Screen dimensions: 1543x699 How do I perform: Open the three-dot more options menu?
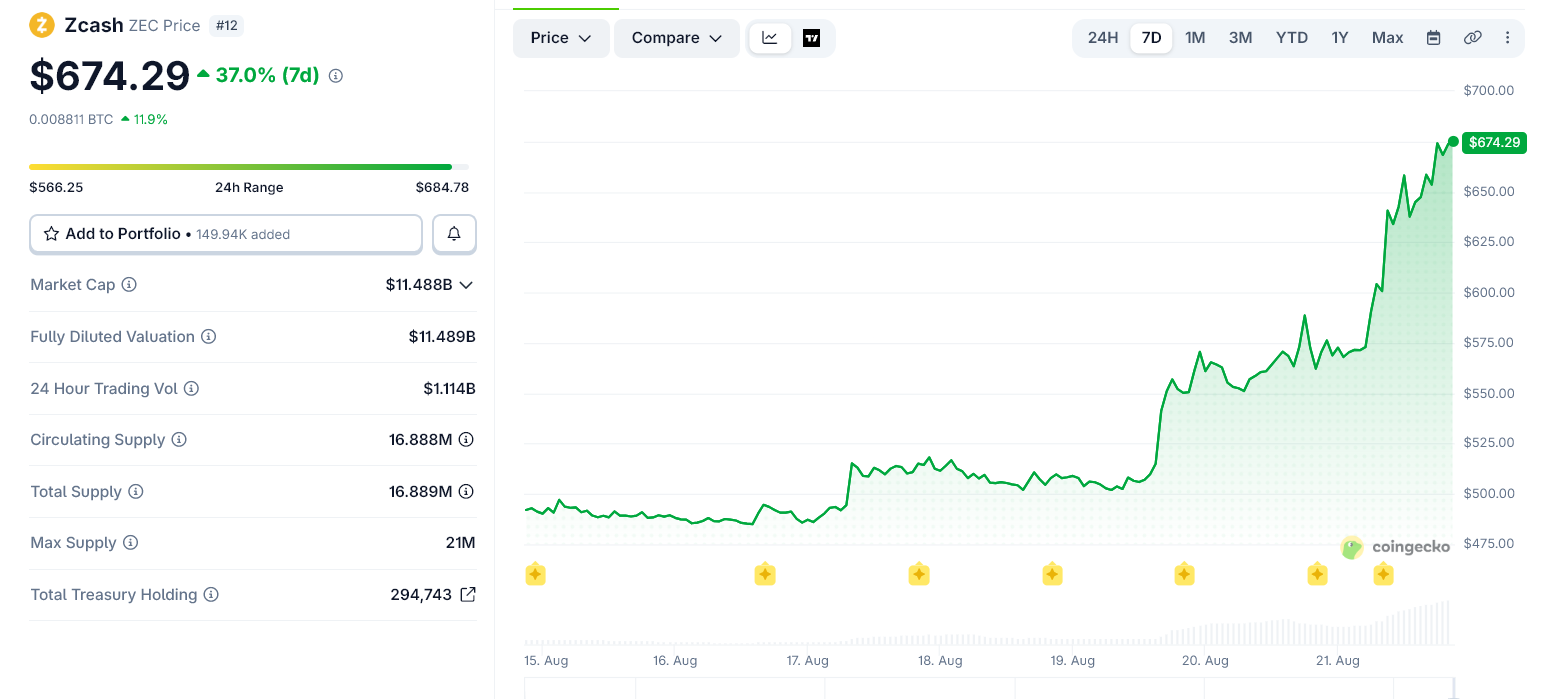tap(1508, 38)
